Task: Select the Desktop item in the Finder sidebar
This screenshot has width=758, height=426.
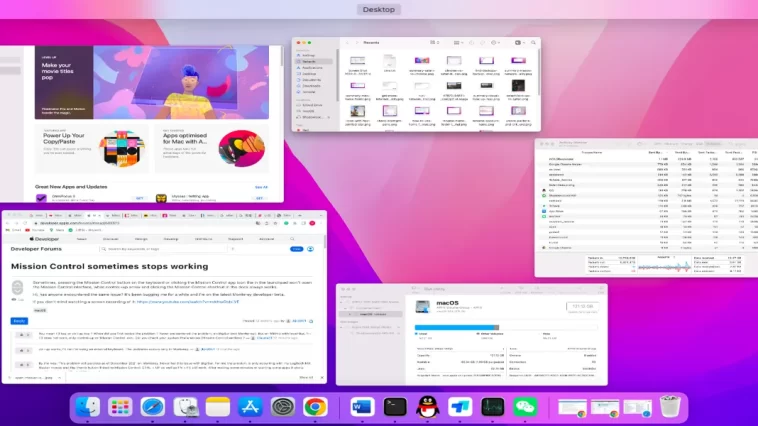Action: click(x=309, y=74)
